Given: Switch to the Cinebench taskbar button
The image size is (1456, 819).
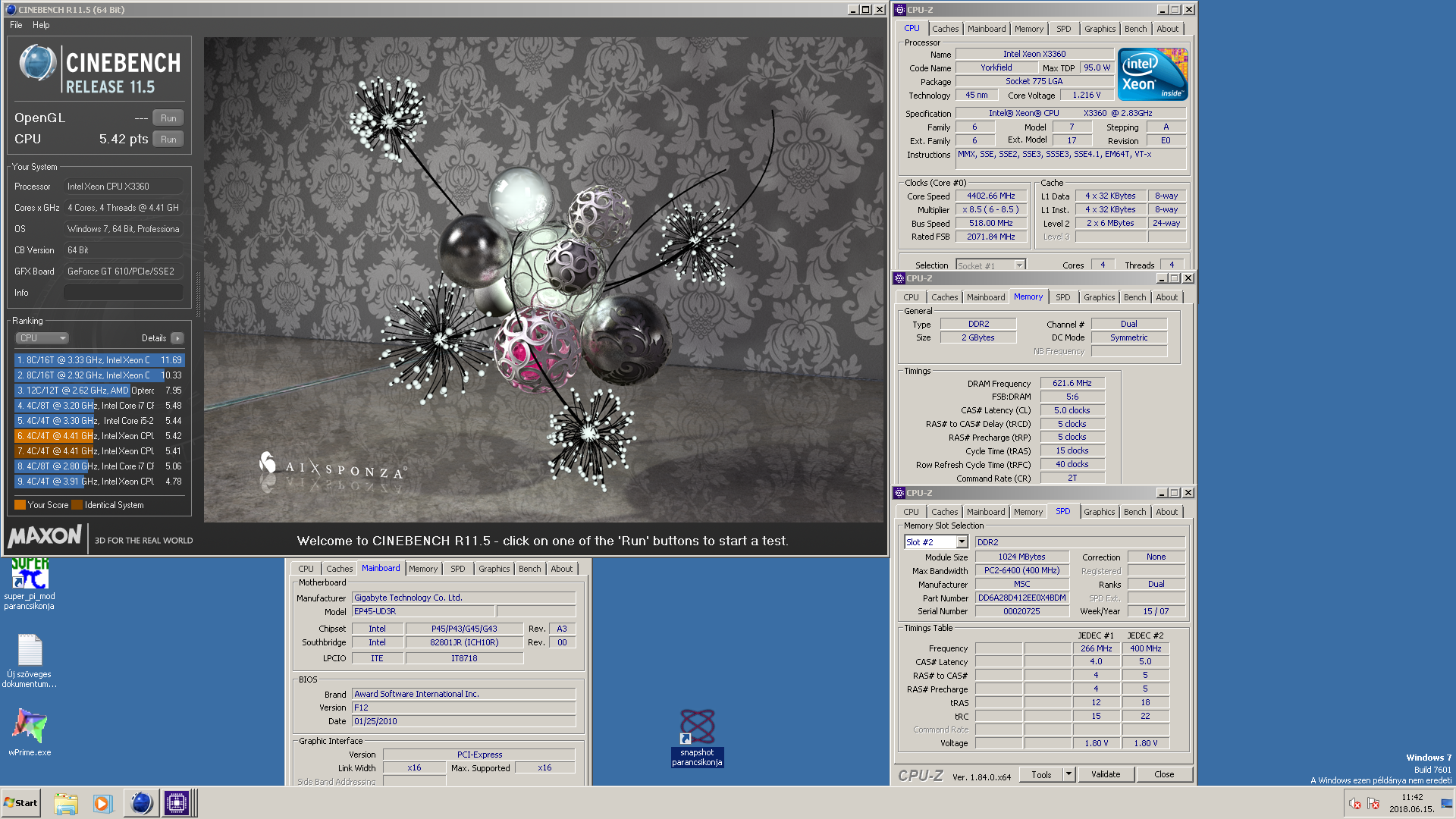Looking at the screenshot, I should pos(141,803).
